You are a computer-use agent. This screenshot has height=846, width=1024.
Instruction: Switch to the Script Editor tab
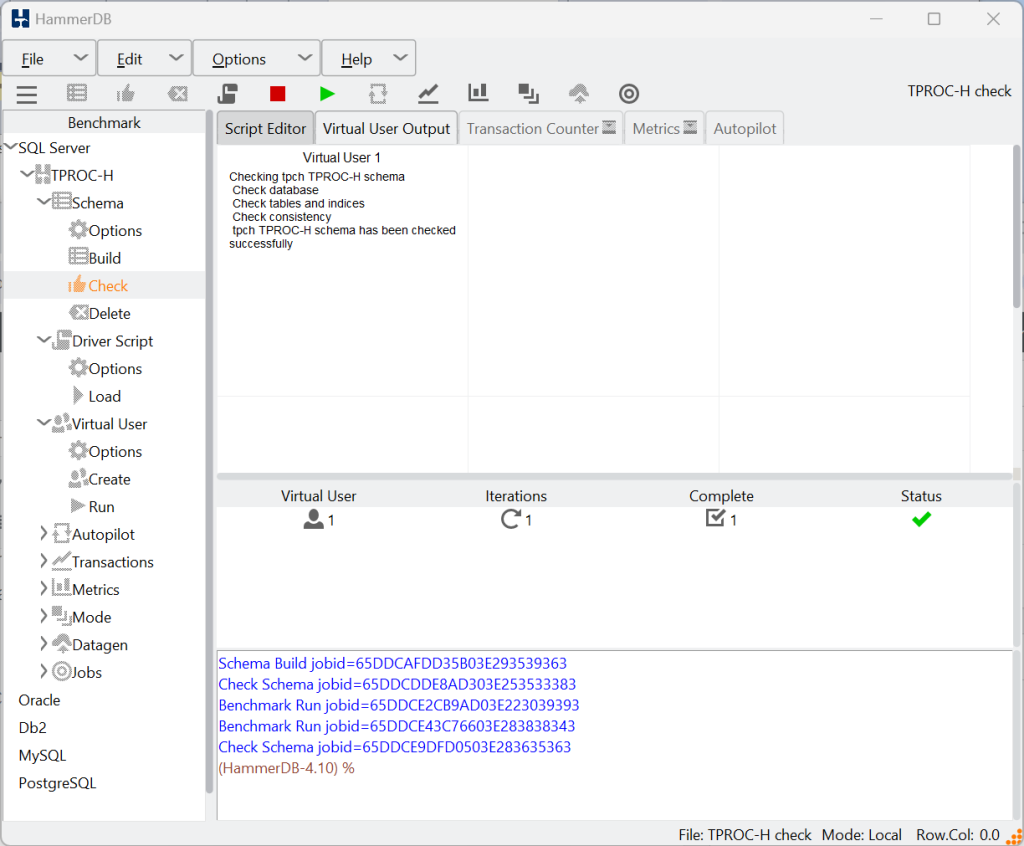click(265, 129)
